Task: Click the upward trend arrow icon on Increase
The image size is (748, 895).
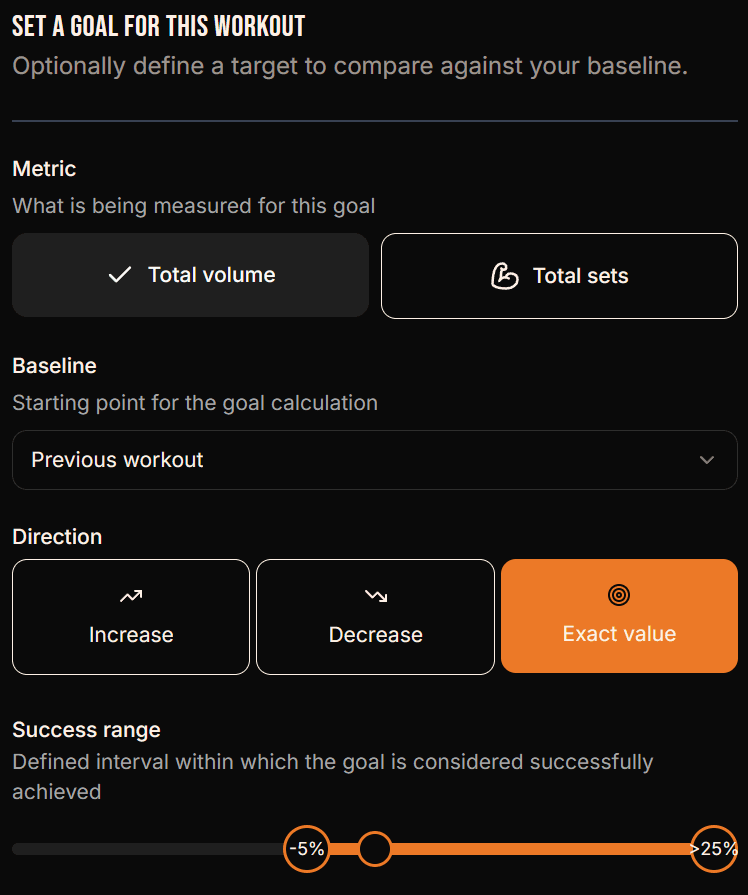Action: click(x=130, y=593)
